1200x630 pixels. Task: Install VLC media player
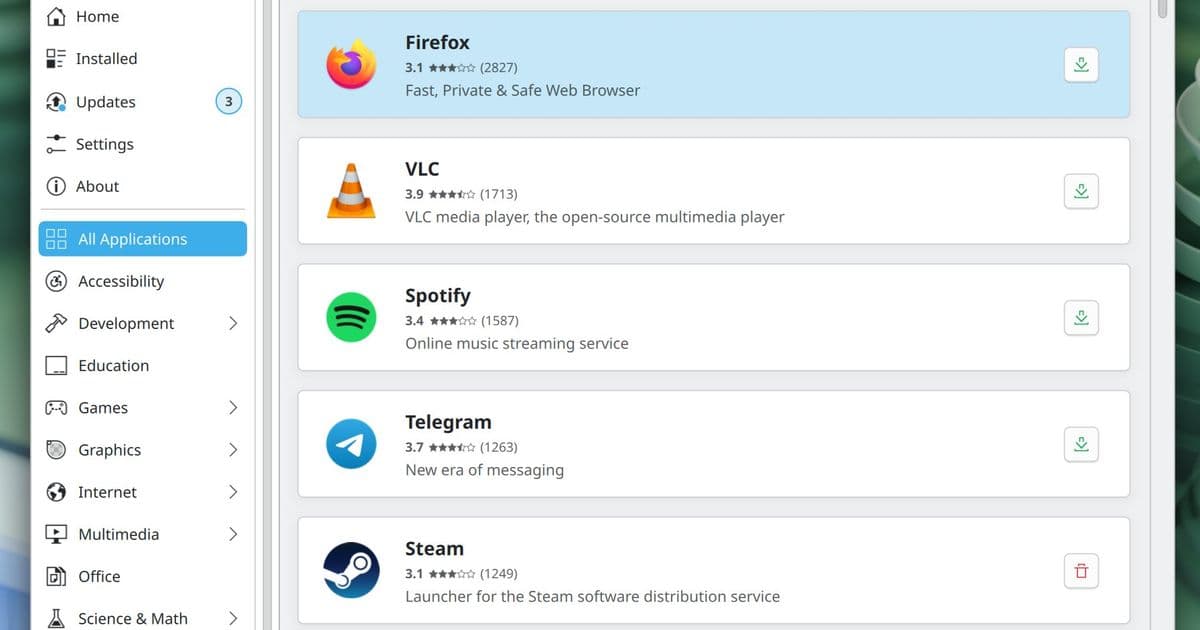tap(1081, 190)
